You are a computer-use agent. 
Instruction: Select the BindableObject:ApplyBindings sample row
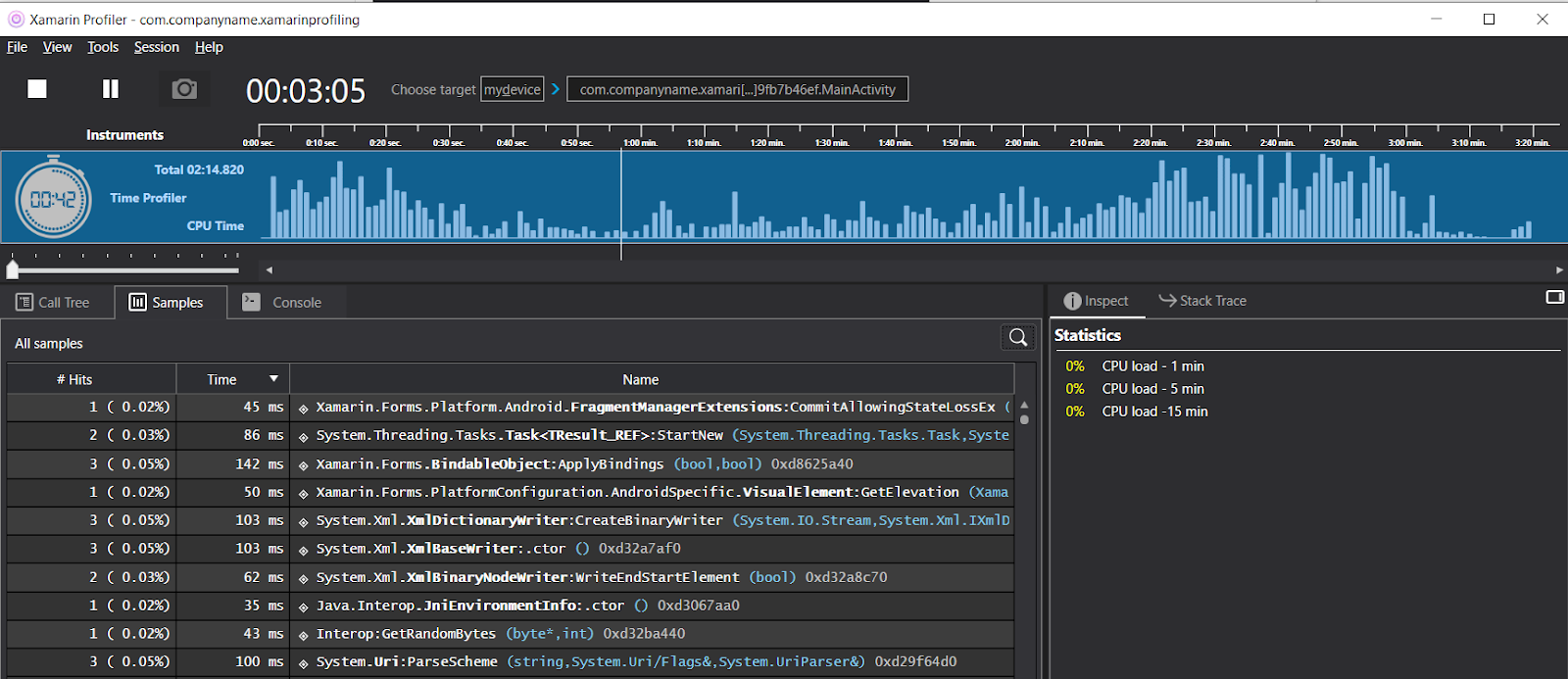coord(510,464)
